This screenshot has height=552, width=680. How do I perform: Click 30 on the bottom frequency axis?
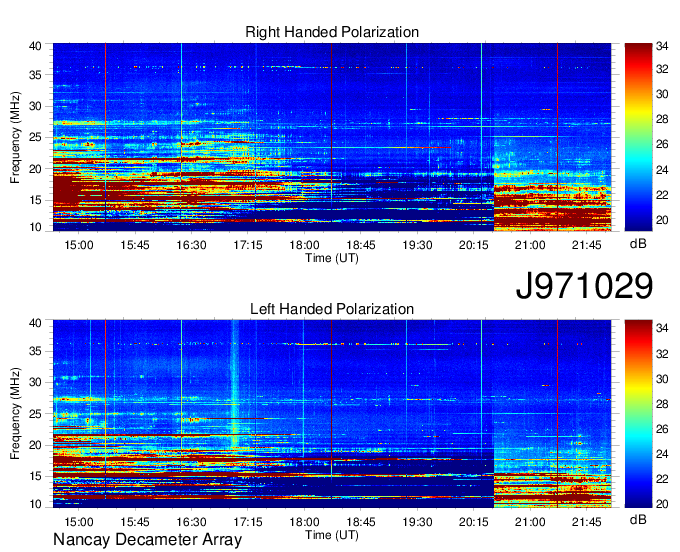point(35,382)
